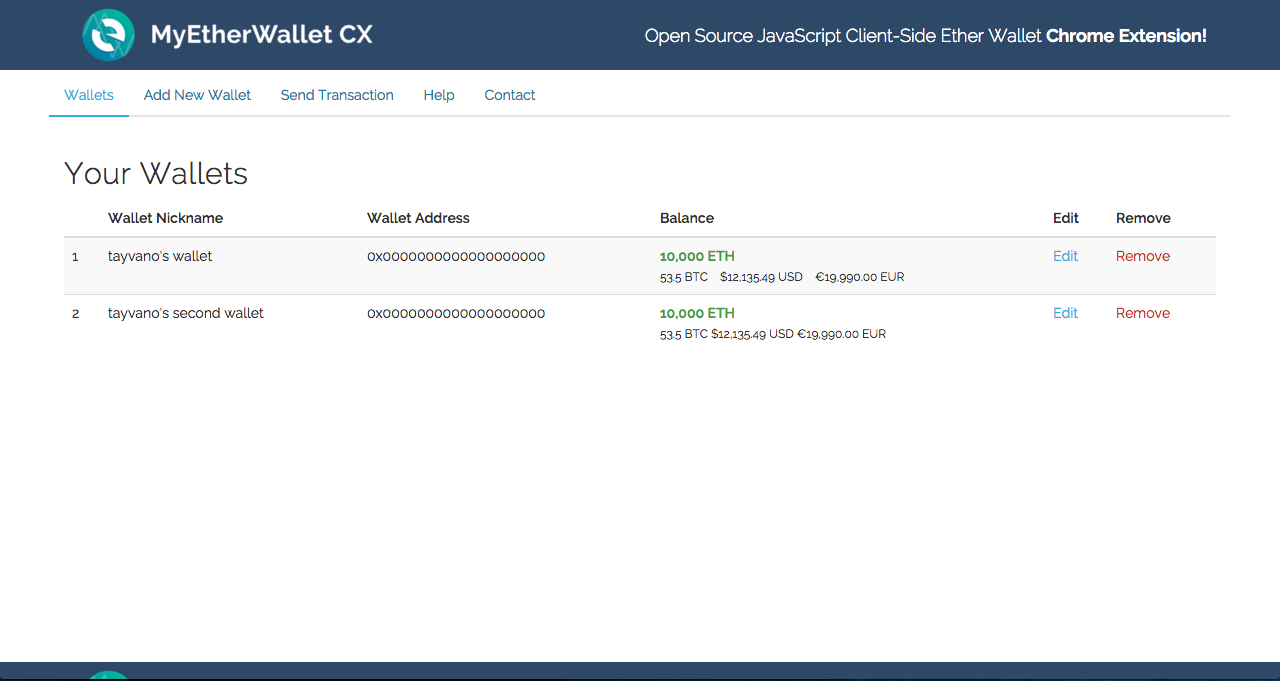Click the MyEtherWallet CX header title
Viewport: 1280px width, 681px height.
(x=261, y=35)
